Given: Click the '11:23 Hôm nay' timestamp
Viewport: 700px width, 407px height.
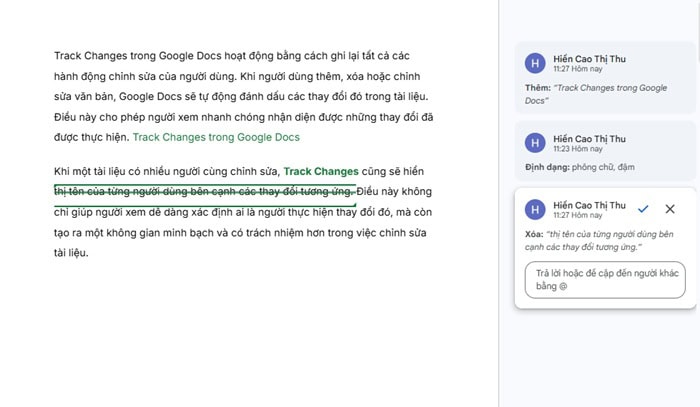Looking at the screenshot, I should 578,149.
